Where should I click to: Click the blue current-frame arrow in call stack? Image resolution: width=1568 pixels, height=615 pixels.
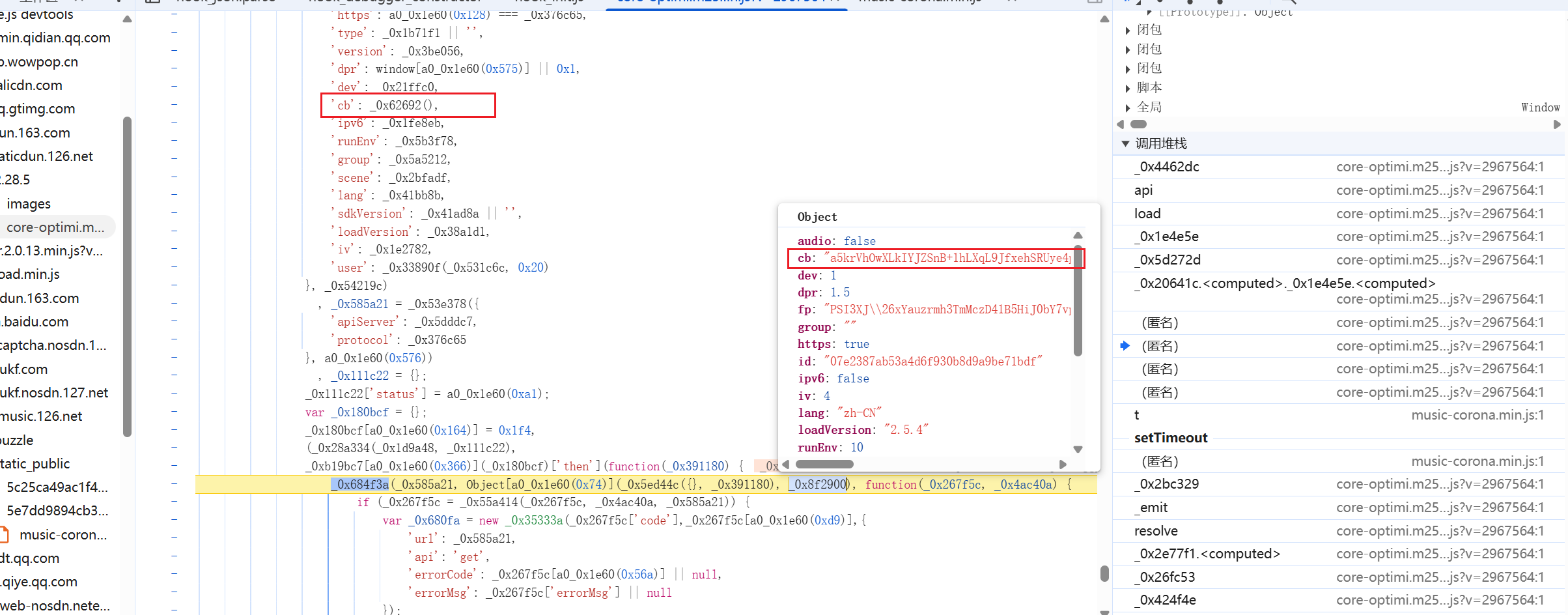[x=1125, y=346]
